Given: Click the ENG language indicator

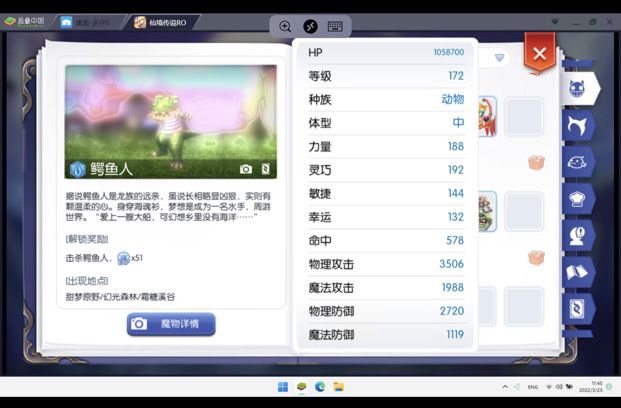Looking at the screenshot, I should point(533,387).
